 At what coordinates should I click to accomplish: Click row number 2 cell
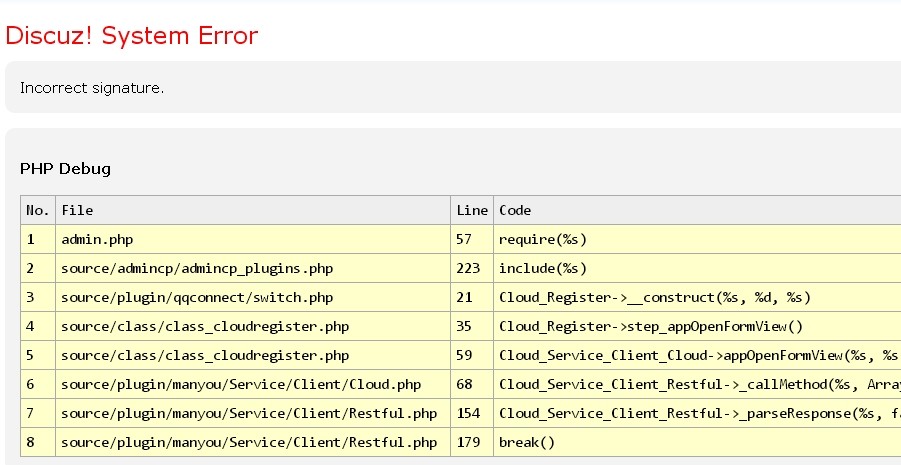[38, 268]
